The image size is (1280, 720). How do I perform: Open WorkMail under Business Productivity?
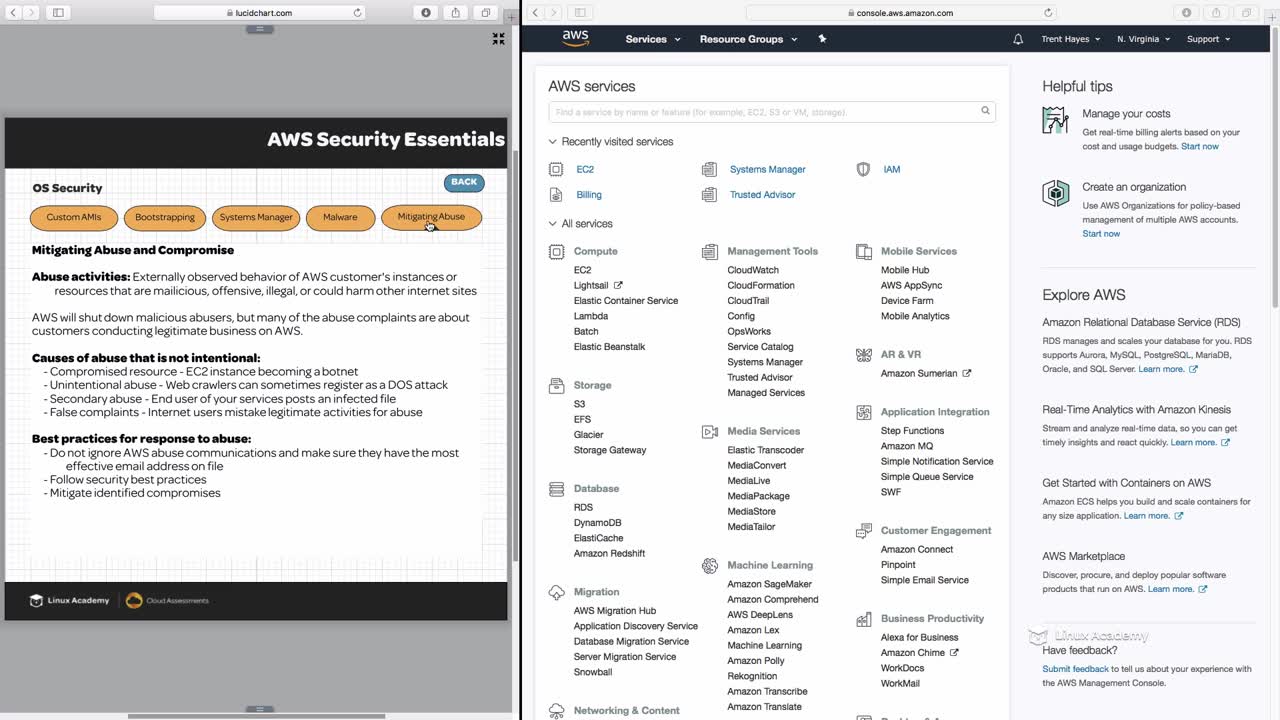click(x=900, y=683)
